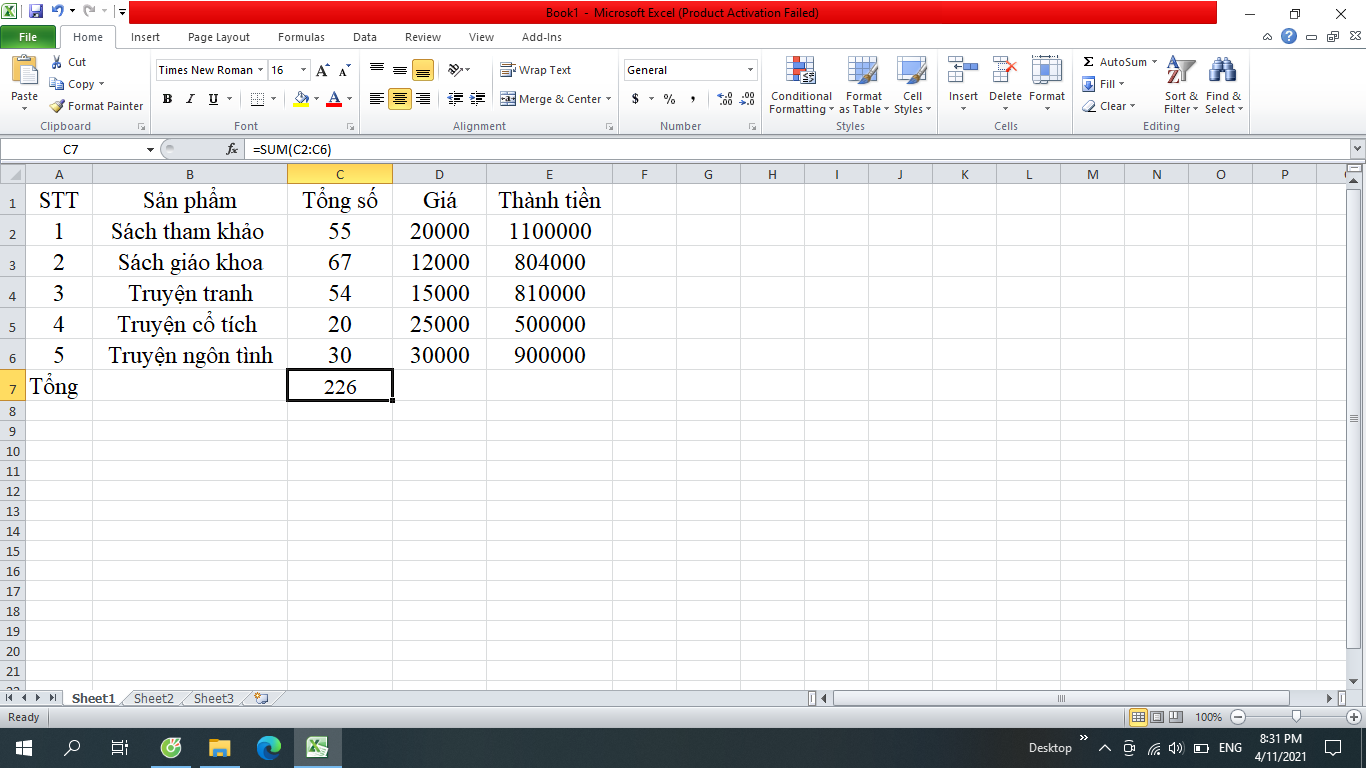The width and height of the screenshot is (1366, 768).
Task: Open Excel Help question mark
Action: click(x=1289, y=37)
